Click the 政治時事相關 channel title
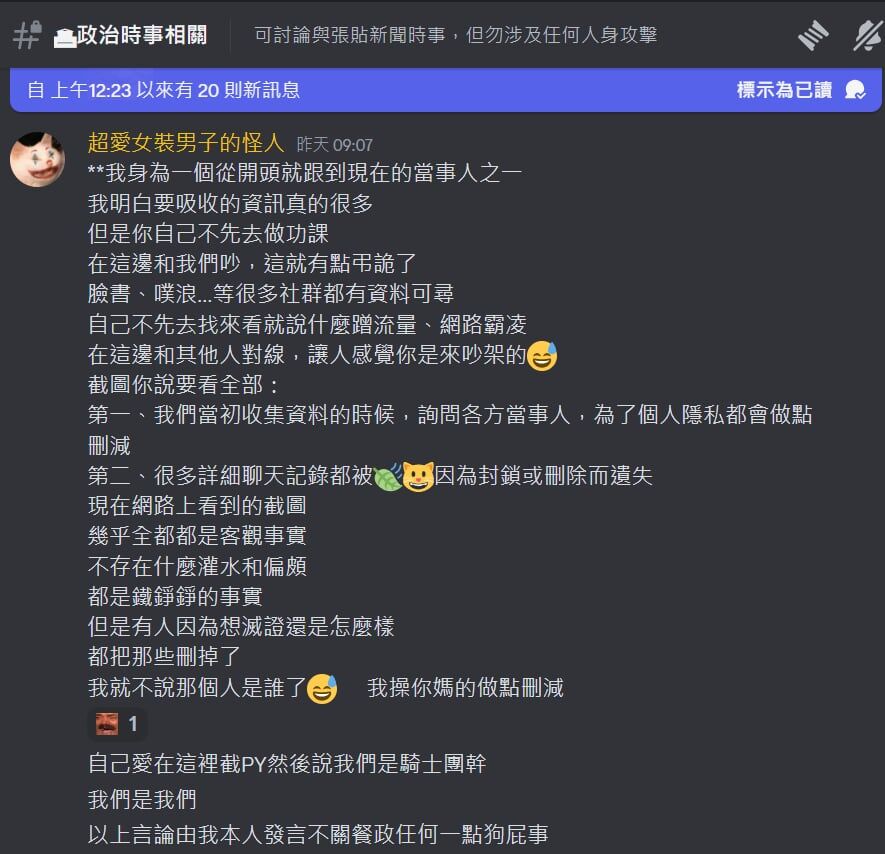Viewport: 885px width, 854px height. click(142, 35)
